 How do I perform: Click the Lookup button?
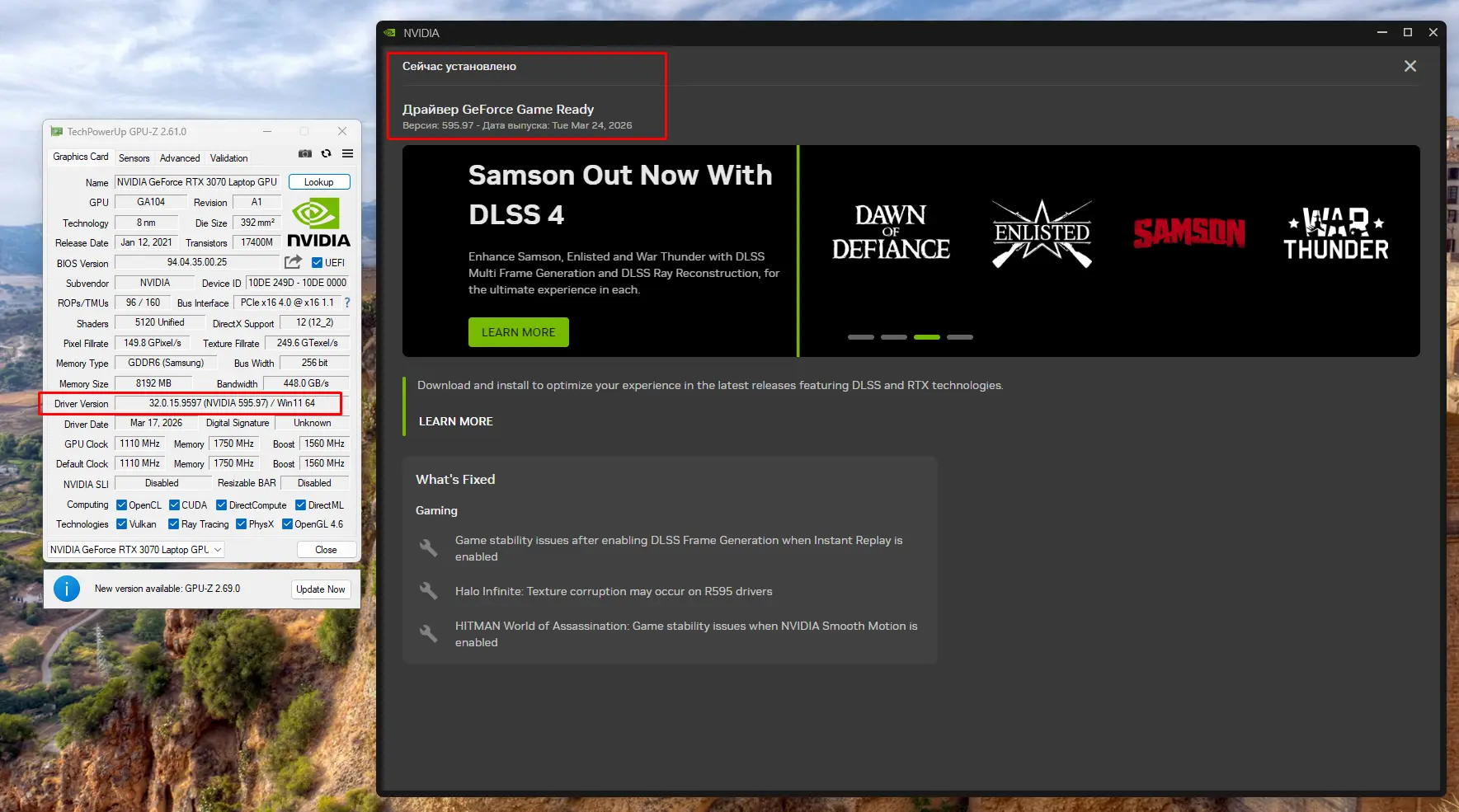point(319,182)
